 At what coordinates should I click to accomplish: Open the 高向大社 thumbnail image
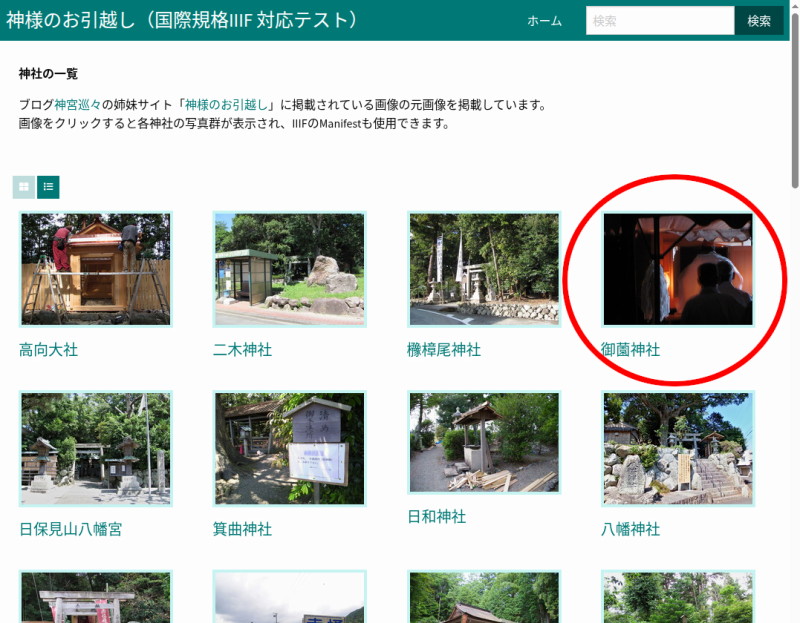pyautogui.click(x=95, y=269)
